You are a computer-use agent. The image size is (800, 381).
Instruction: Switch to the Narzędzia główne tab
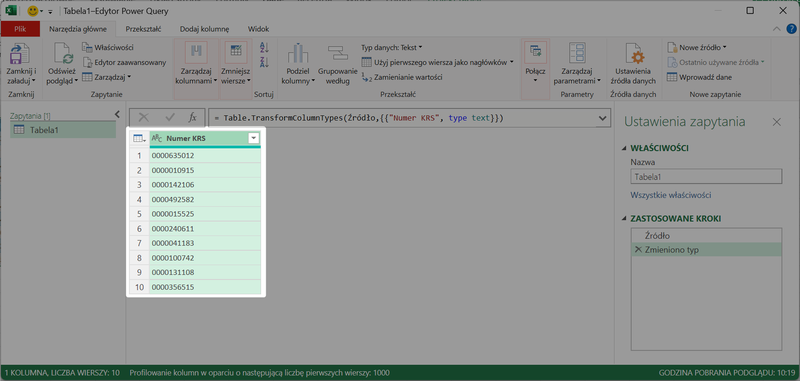(78, 29)
